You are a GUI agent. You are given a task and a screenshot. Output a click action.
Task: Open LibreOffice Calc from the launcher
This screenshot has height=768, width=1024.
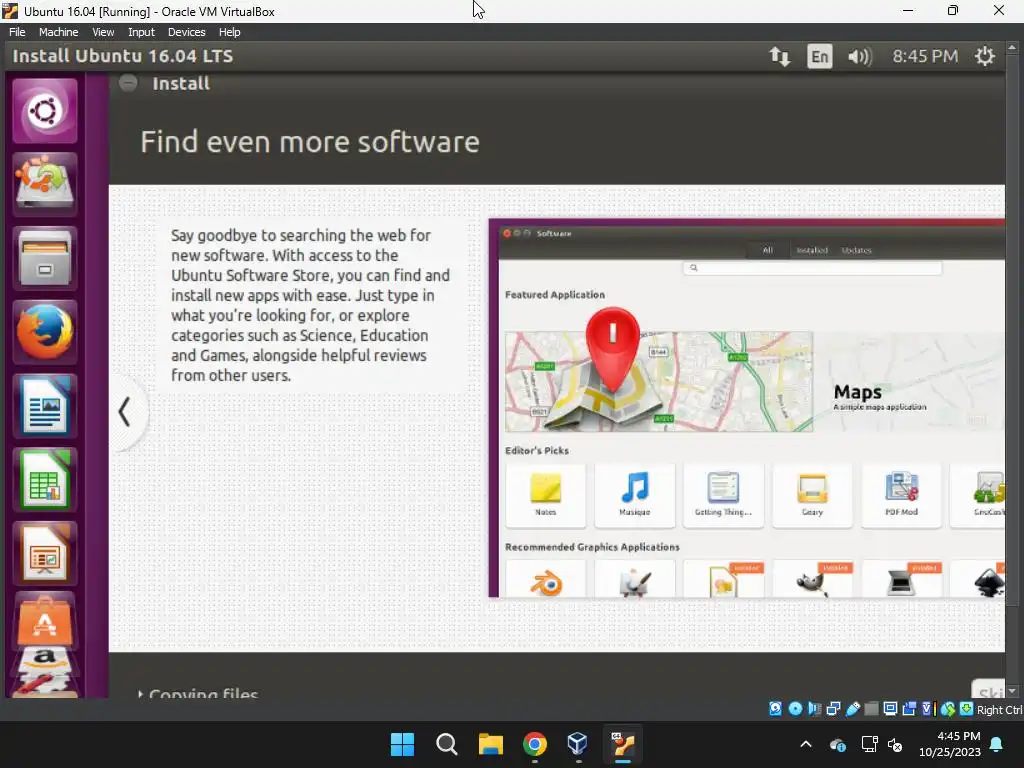44,479
